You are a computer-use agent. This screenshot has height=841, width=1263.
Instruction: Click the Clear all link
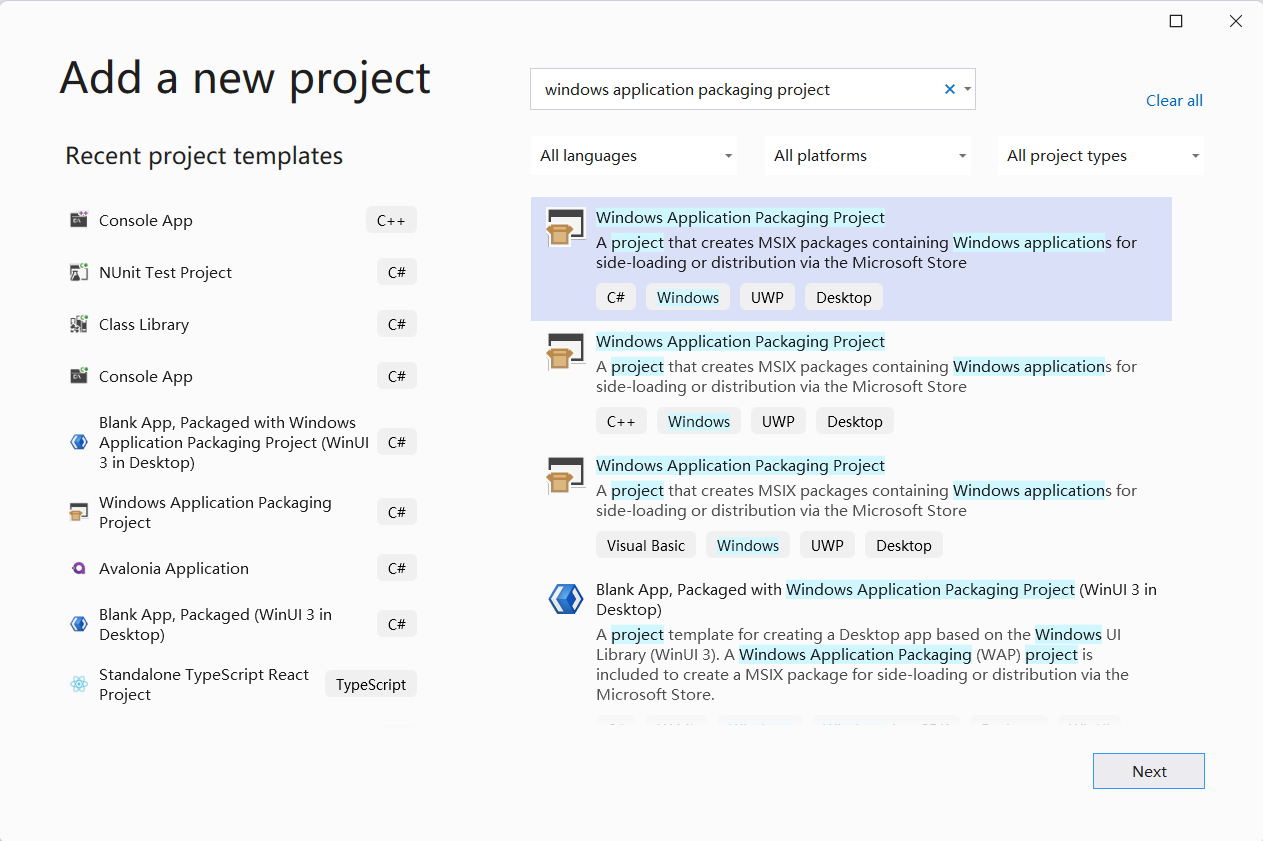(x=1174, y=100)
